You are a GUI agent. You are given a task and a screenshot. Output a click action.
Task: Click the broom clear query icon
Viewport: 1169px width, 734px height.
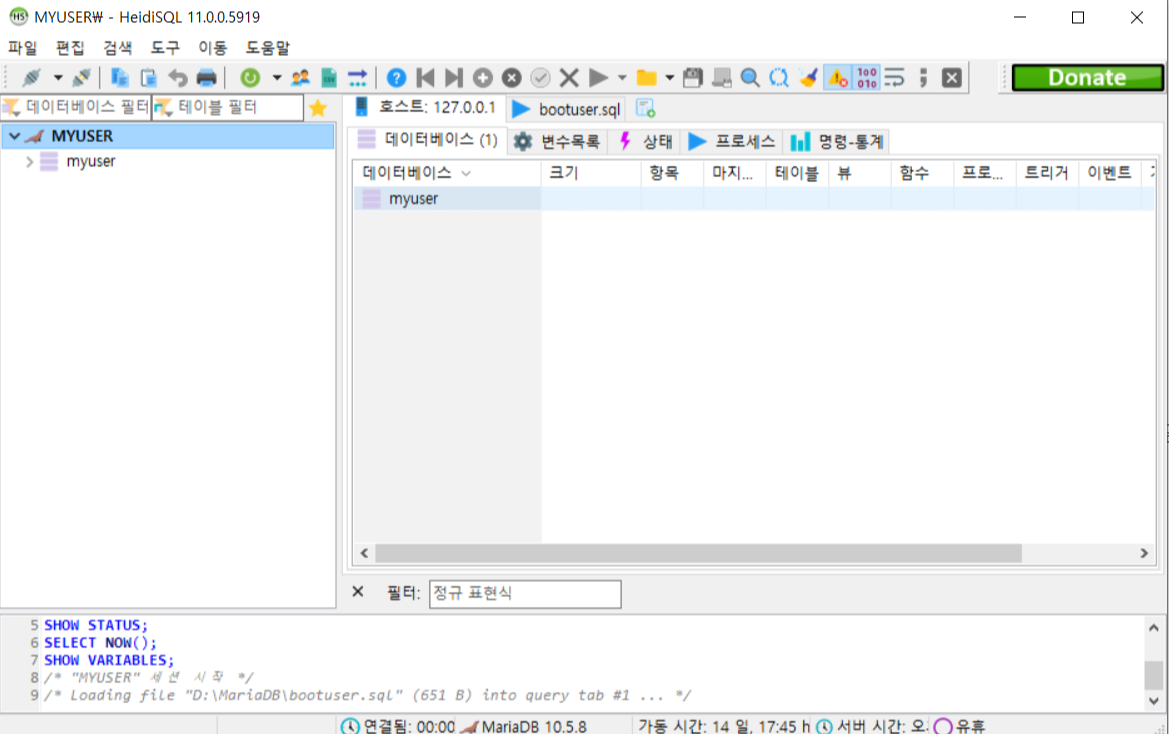click(x=808, y=77)
